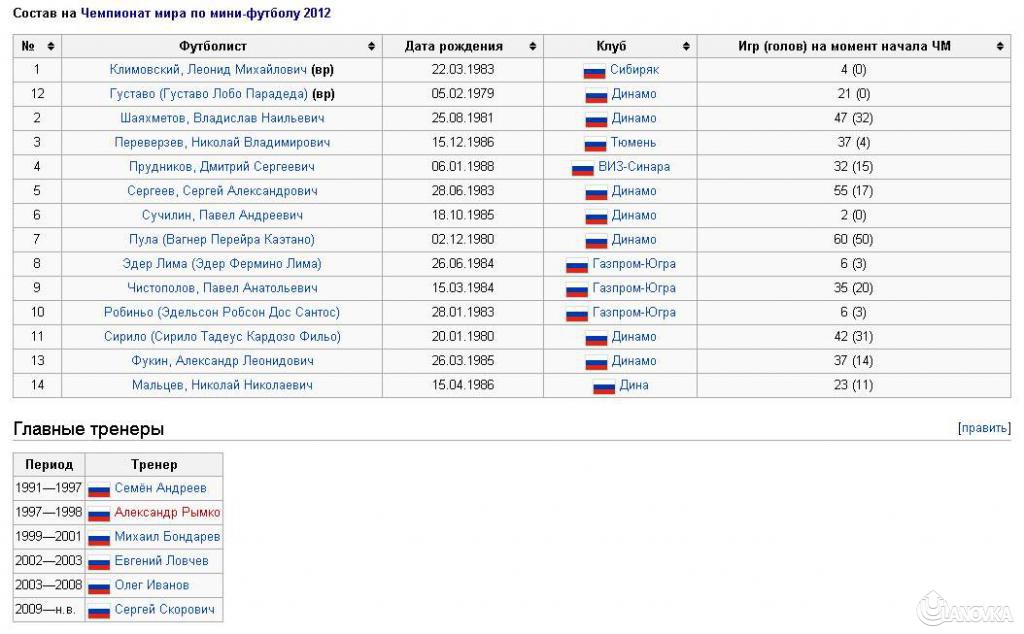Screen dimensions: 1024x634
Task: Click the sort arrow beside Клуб header
Action: point(686,45)
